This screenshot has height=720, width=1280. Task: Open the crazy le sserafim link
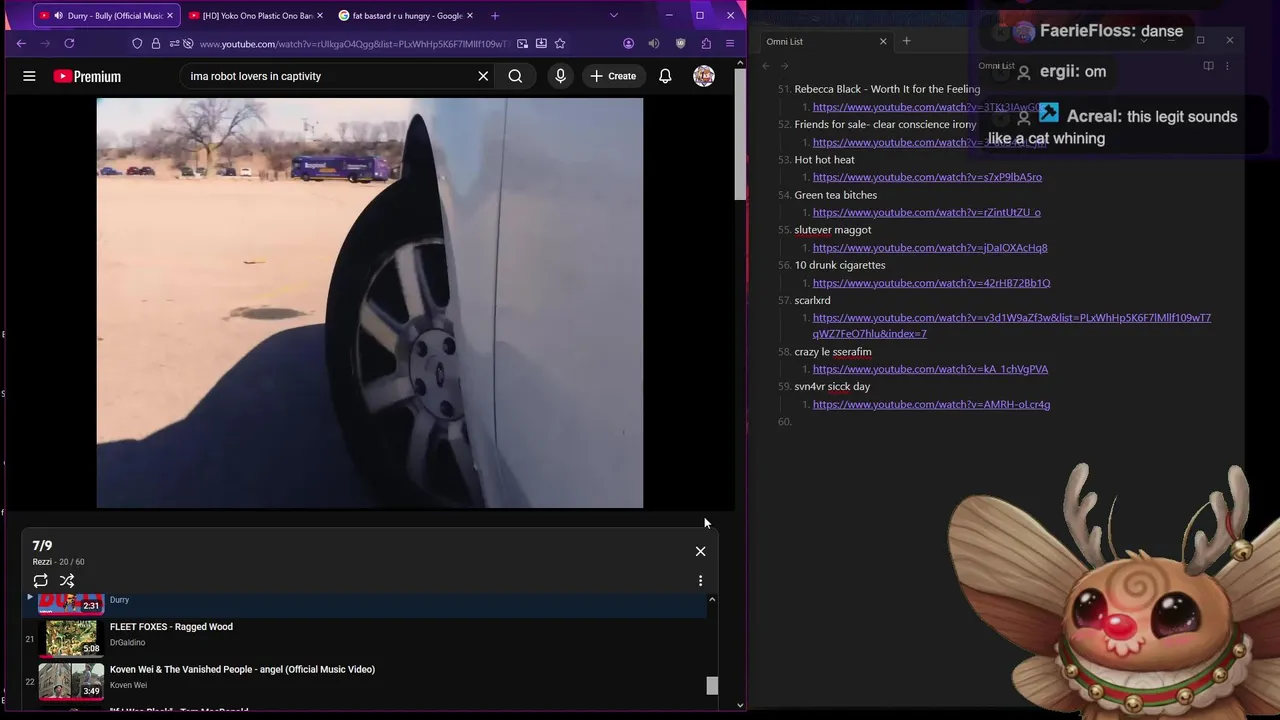(x=930, y=369)
